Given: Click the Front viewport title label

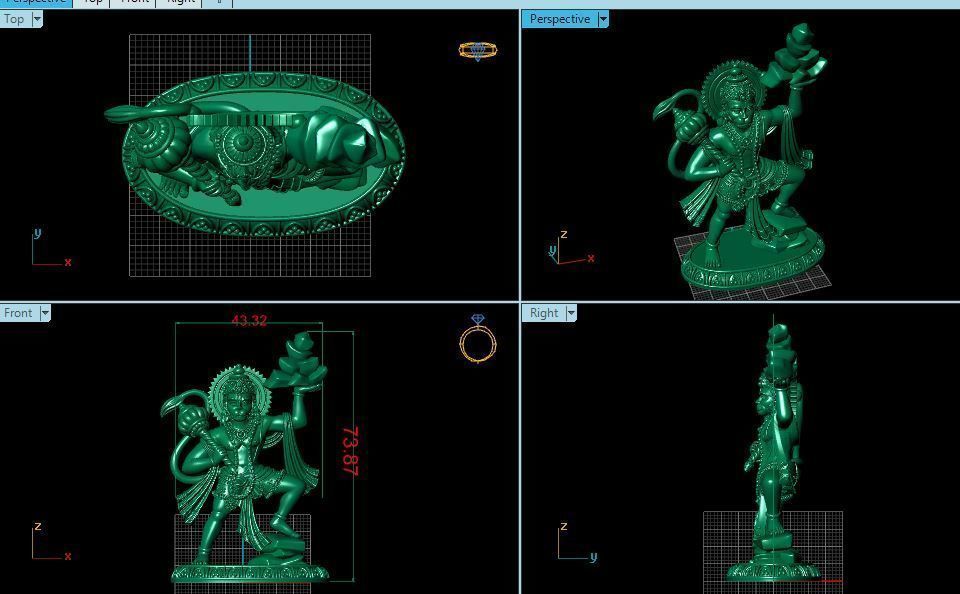Looking at the screenshot, I should (x=18, y=313).
